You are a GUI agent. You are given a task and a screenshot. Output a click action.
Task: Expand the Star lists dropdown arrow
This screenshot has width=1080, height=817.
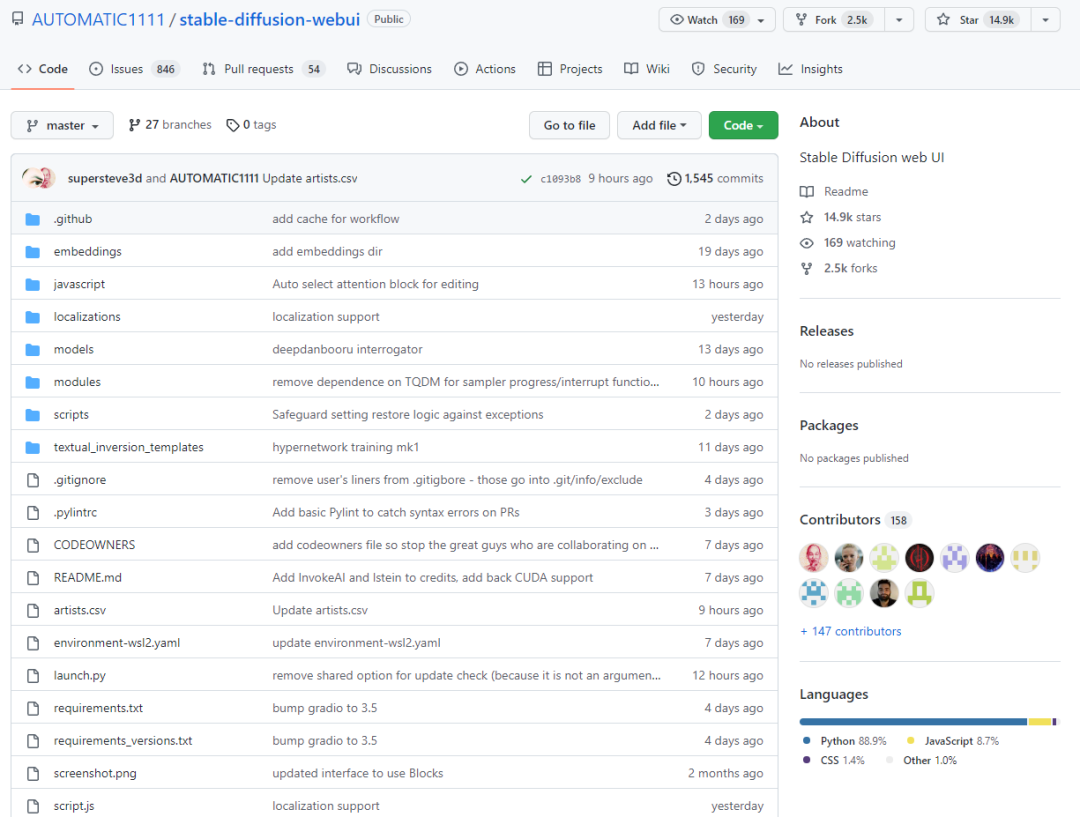[x=1046, y=20]
